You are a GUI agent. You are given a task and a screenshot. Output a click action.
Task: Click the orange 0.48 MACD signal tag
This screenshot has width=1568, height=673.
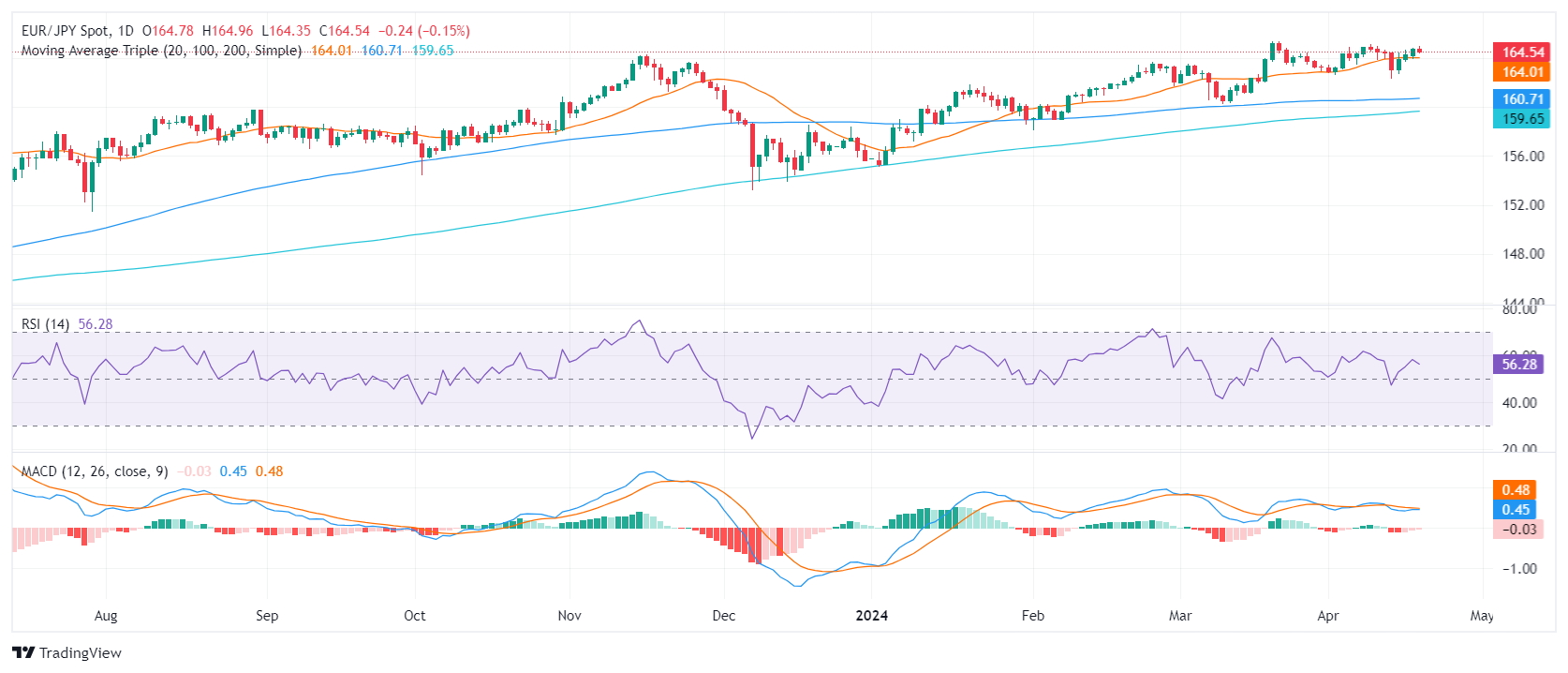[1515, 490]
